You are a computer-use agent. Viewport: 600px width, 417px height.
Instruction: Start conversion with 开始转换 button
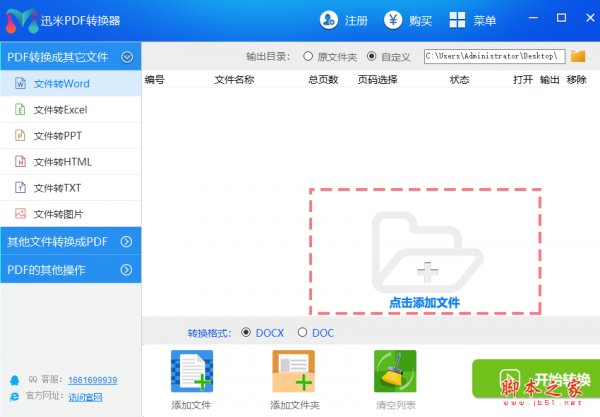[536, 379]
